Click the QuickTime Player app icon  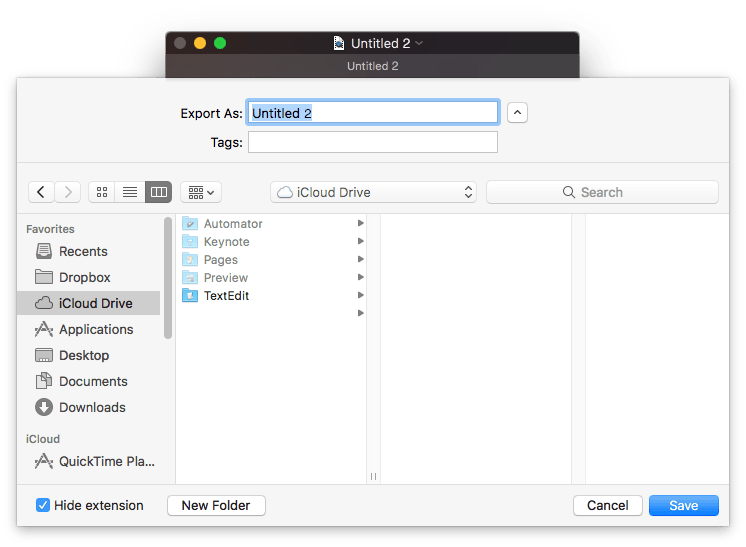[44, 461]
